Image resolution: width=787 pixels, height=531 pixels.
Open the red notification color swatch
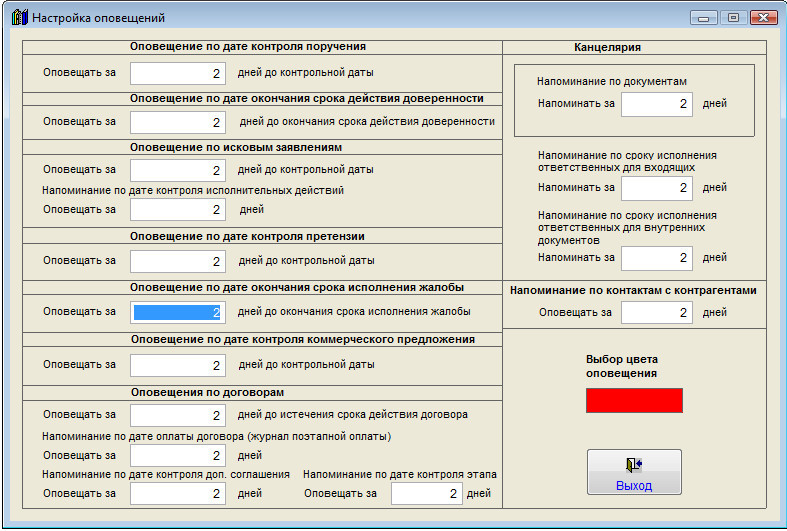pos(634,400)
